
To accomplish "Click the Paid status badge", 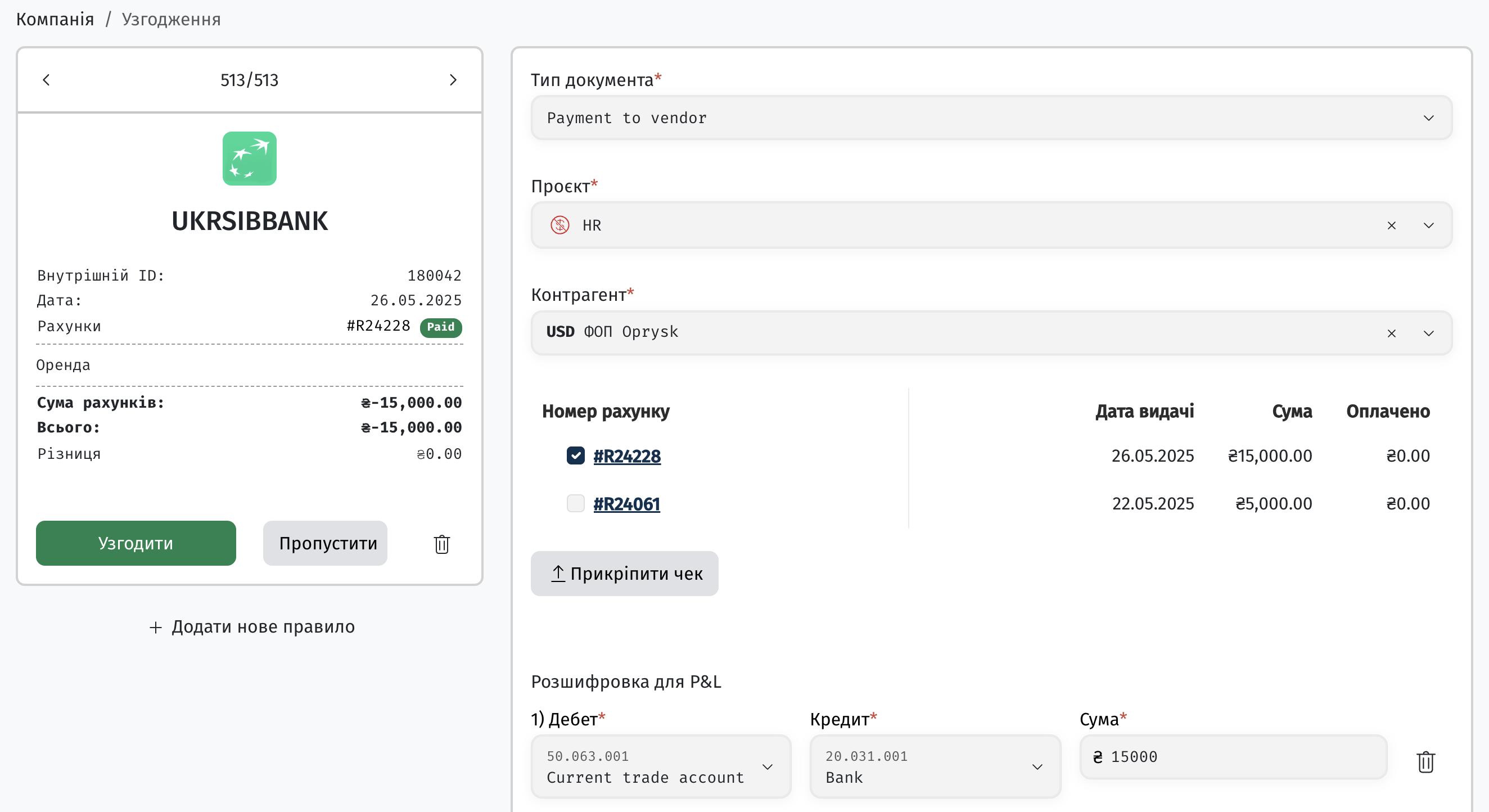I will point(440,327).
